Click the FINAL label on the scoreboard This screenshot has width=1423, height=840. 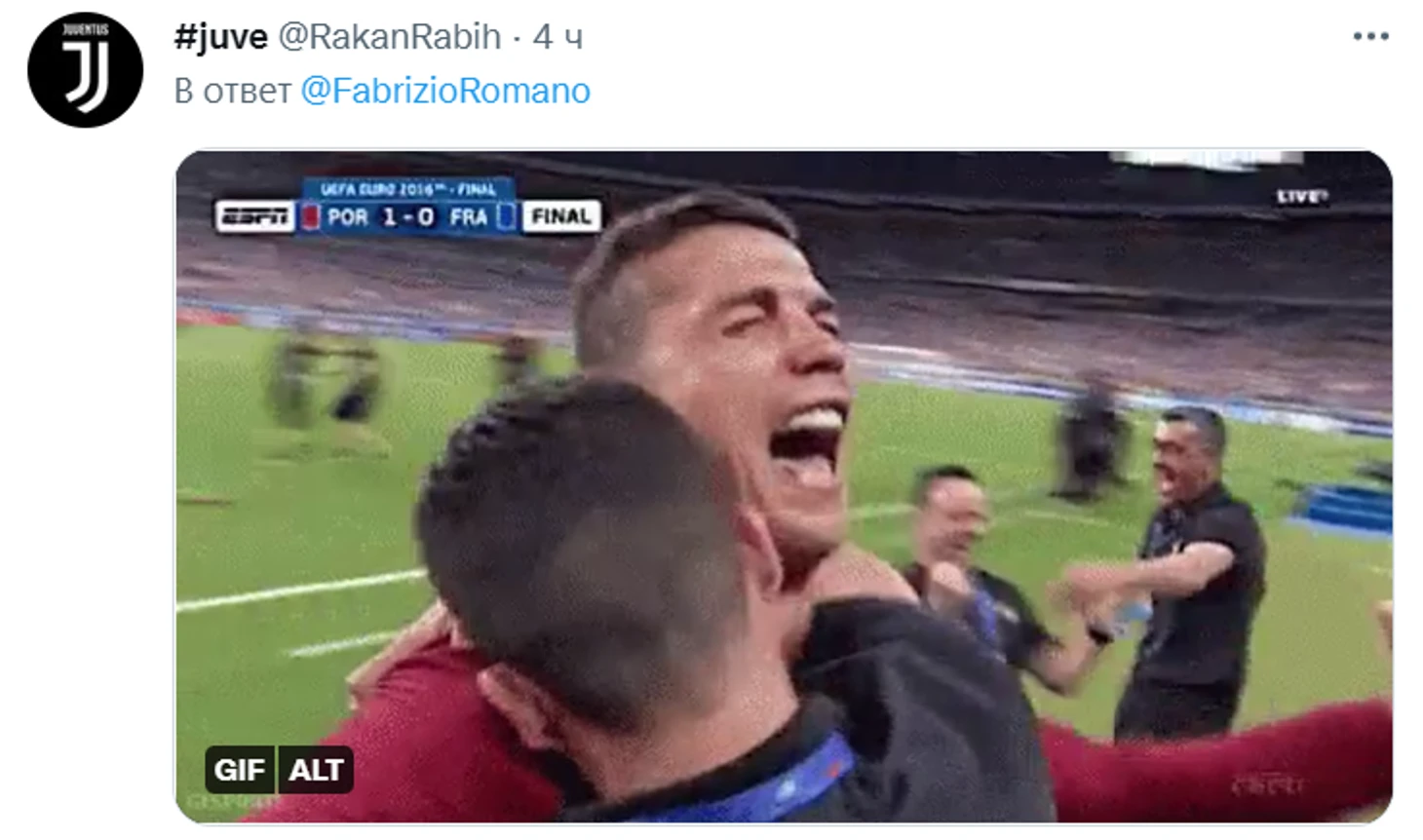pyautogui.click(x=561, y=216)
